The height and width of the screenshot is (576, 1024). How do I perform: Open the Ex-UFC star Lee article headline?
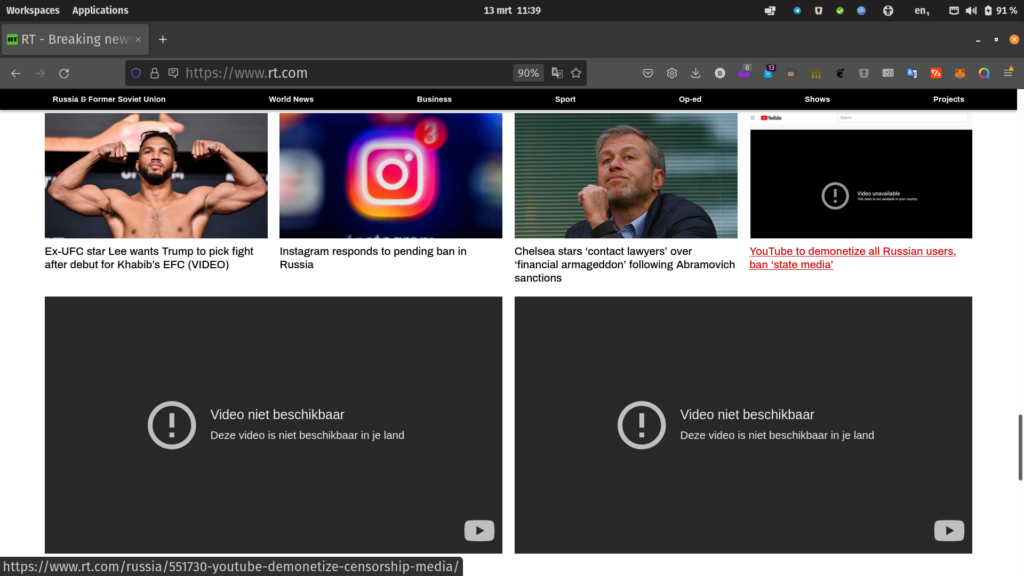(149, 258)
